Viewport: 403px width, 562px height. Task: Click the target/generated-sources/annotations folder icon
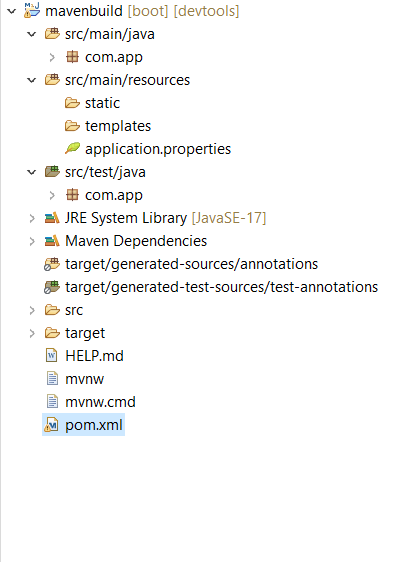click(x=52, y=264)
